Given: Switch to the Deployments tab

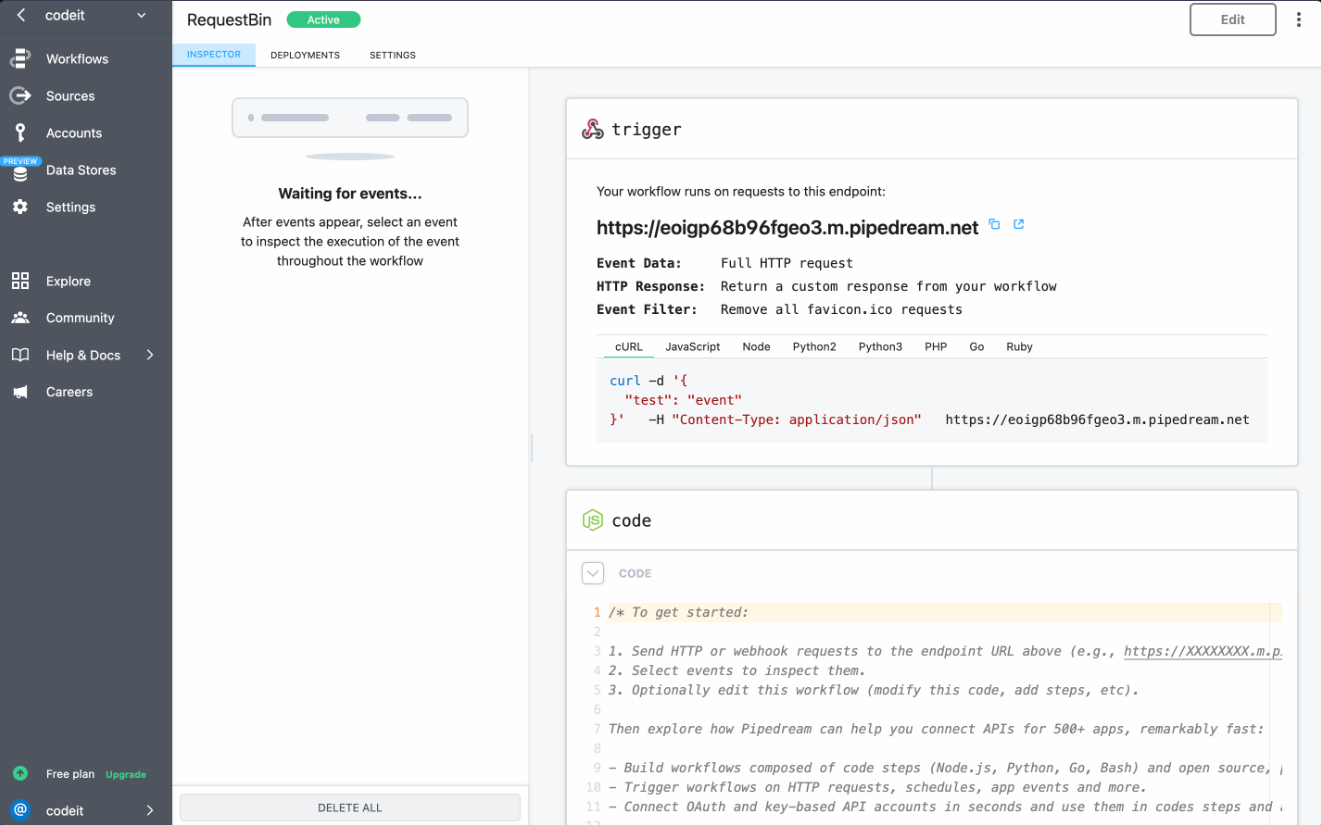Looking at the screenshot, I should tap(305, 55).
